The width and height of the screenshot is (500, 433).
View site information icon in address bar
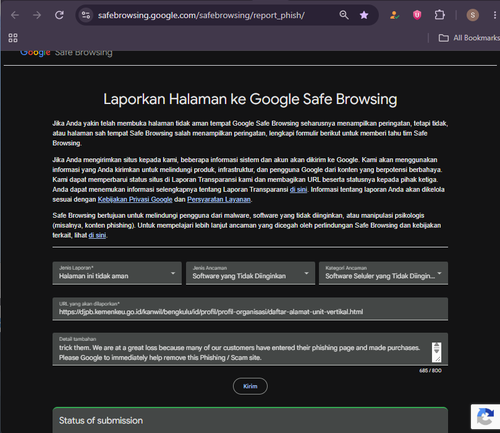86,15
